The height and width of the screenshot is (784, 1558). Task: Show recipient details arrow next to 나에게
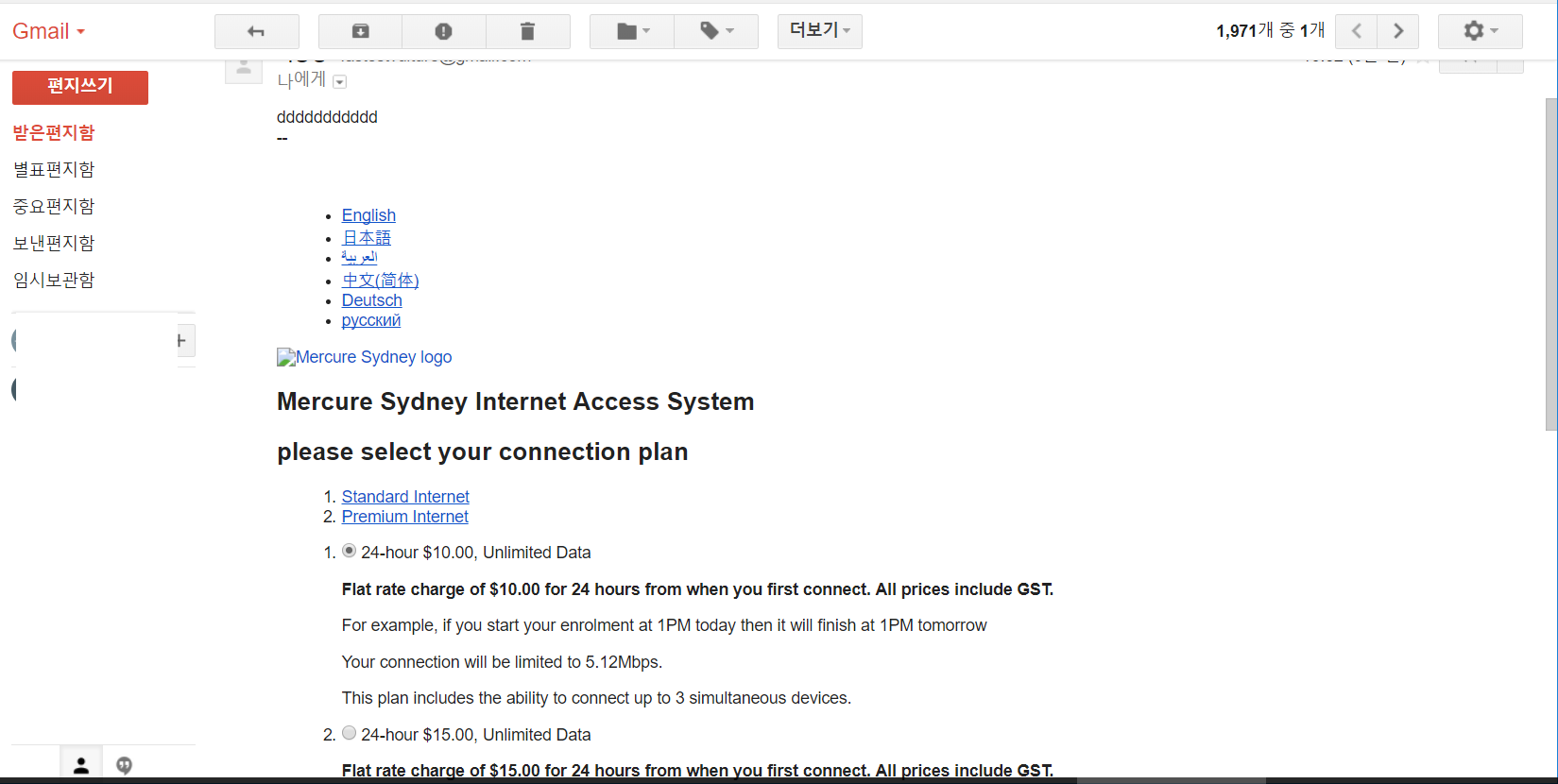(x=340, y=82)
